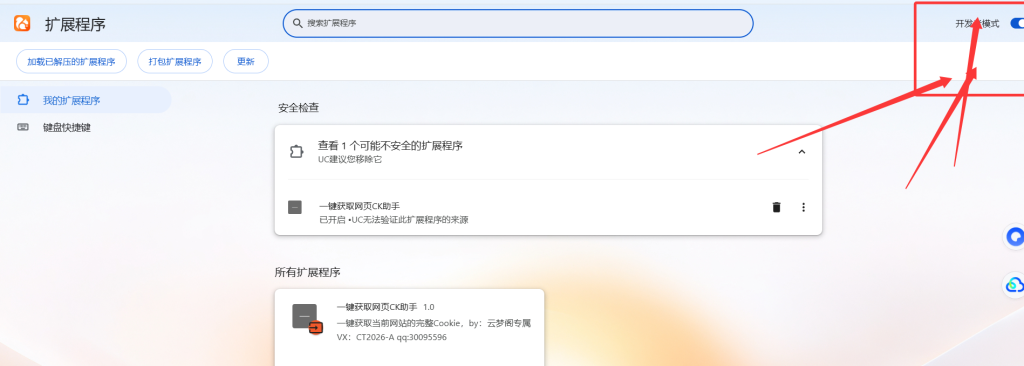The image size is (1024, 366).
Task: Click the VX: CT2026-A contact line
Action: 392,337
